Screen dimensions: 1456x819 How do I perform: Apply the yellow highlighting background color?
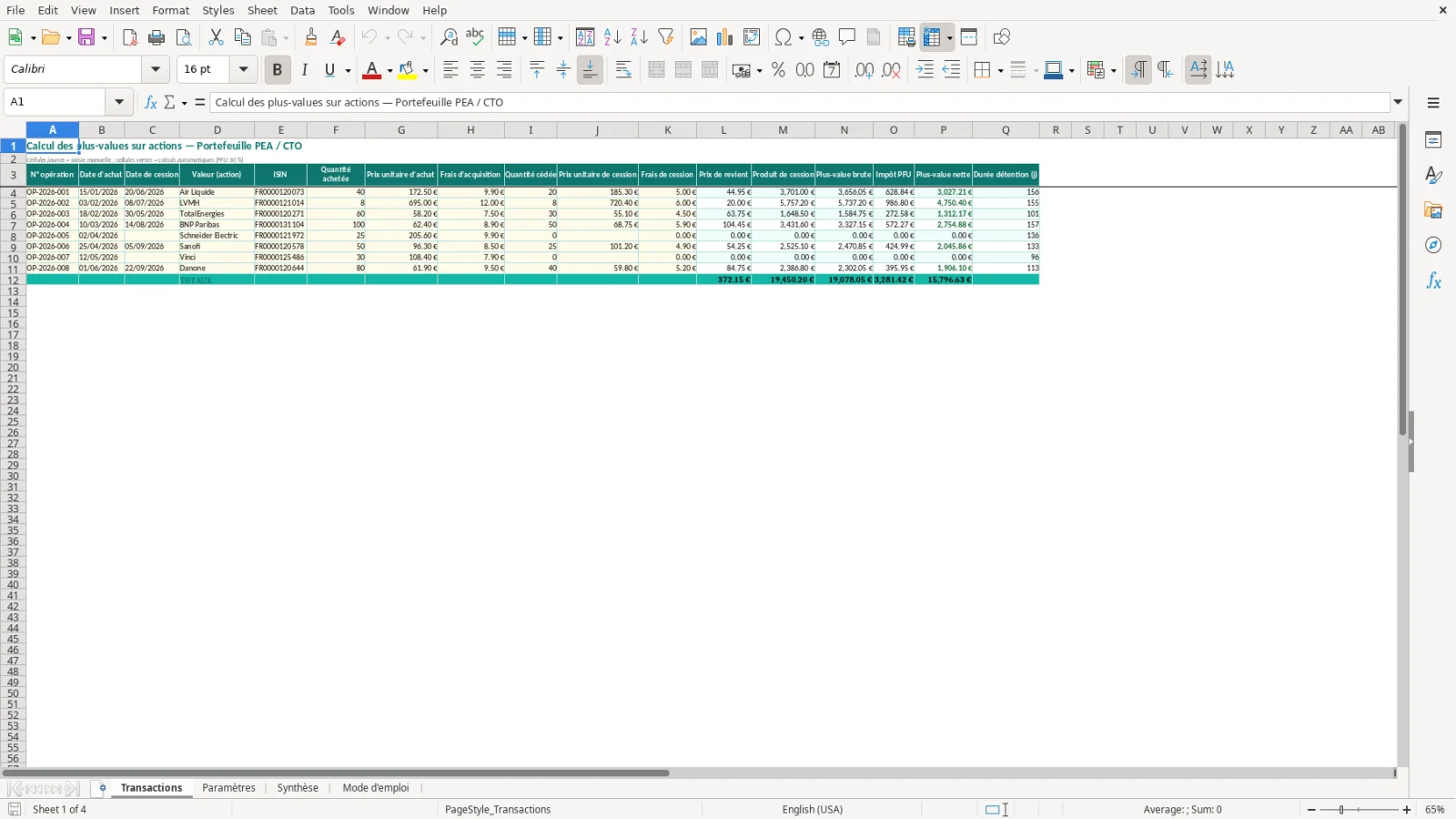[x=407, y=70]
